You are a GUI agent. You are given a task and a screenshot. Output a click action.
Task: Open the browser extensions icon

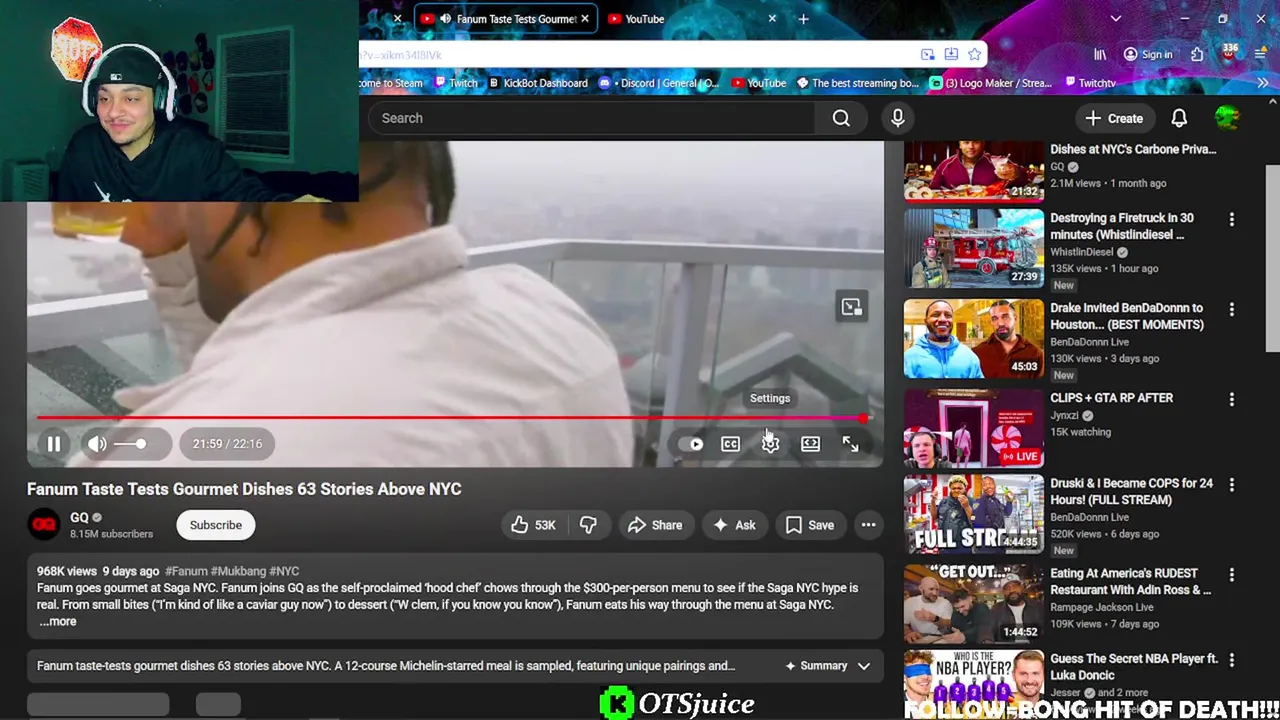(1197, 55)
